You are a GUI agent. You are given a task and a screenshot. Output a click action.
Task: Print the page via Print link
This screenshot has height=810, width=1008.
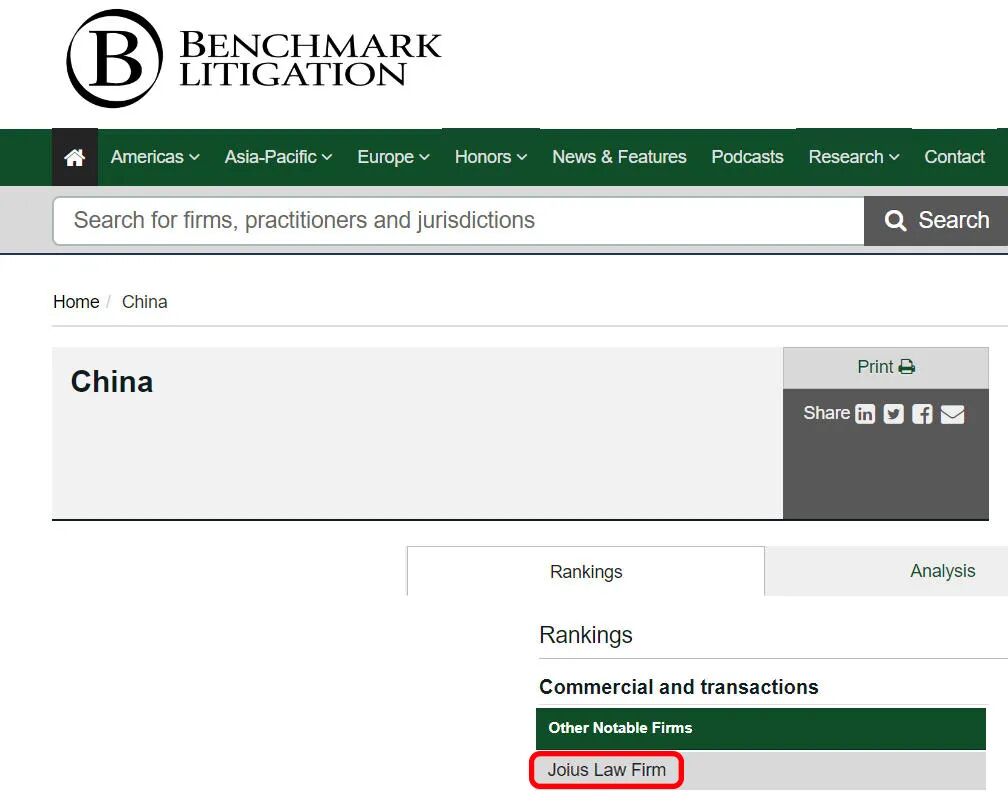[x=886, y=367]
